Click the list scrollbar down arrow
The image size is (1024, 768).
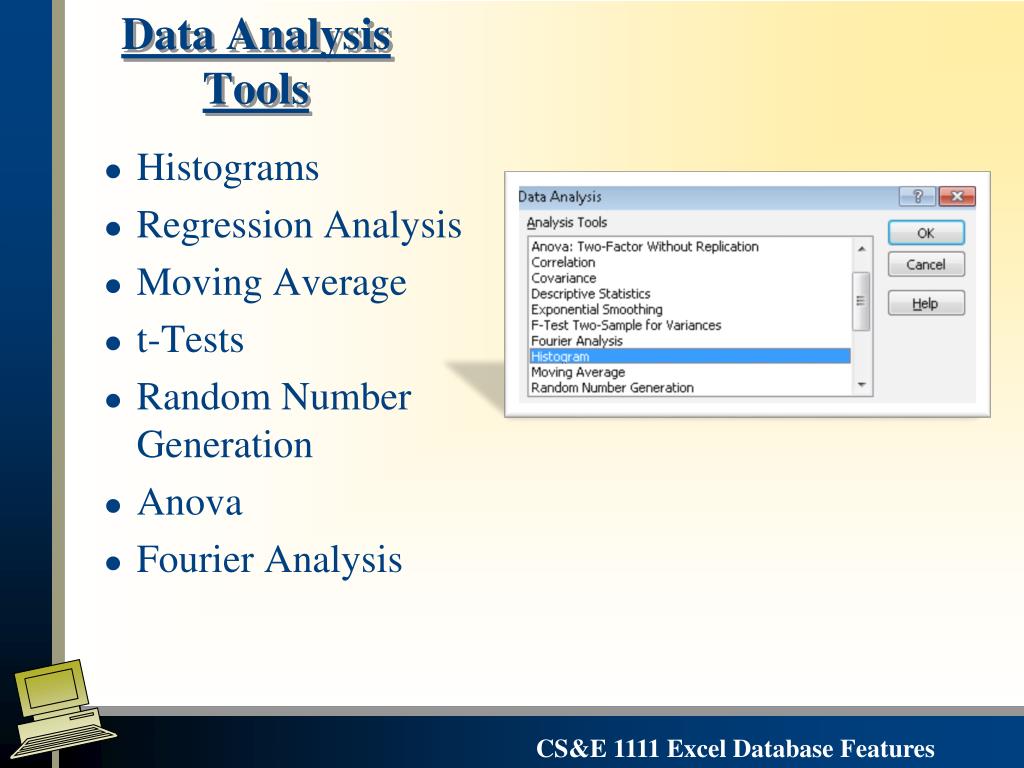[x=861, y=385]
